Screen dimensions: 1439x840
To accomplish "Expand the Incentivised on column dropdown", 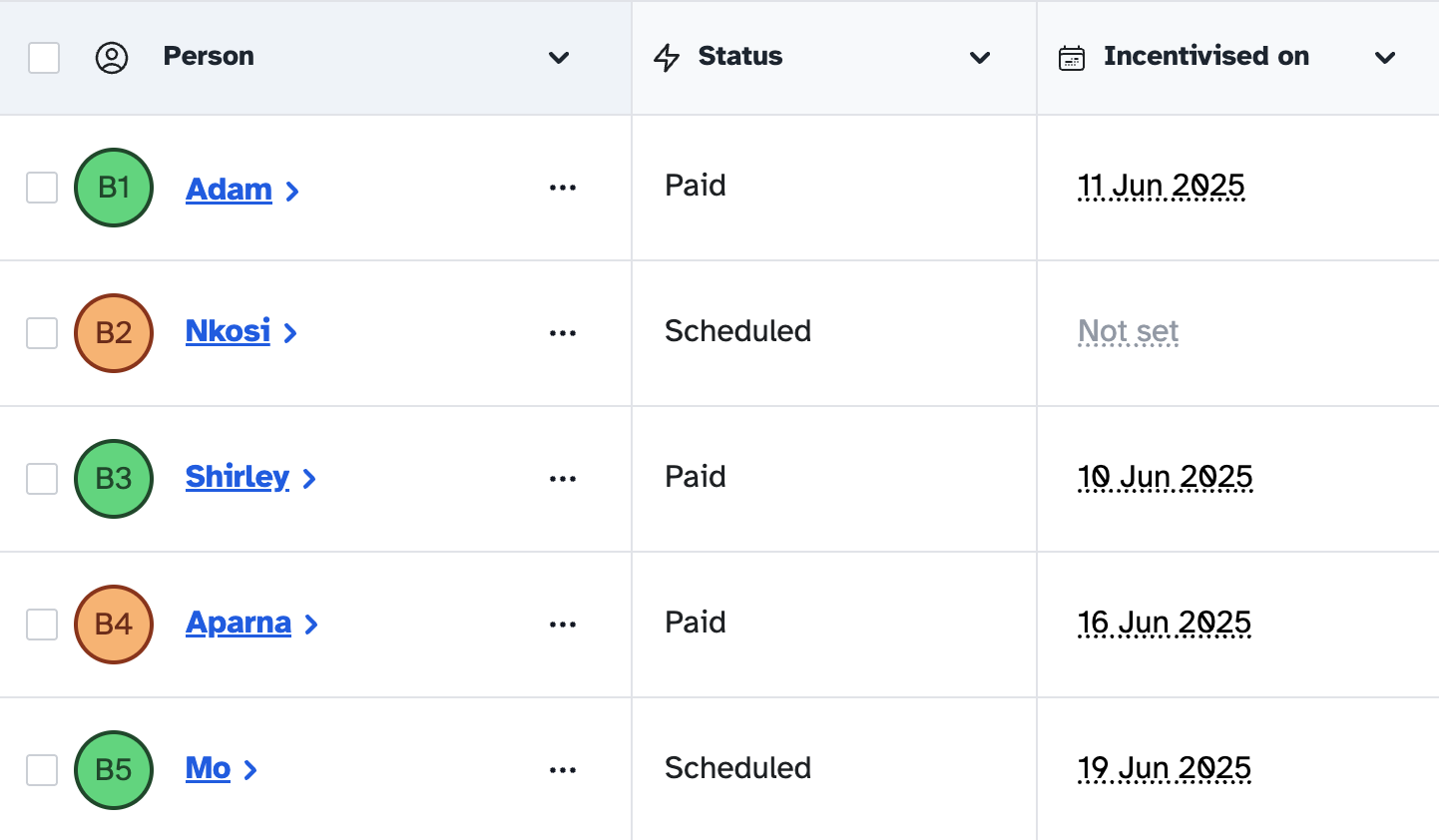I will (1385, 58).
